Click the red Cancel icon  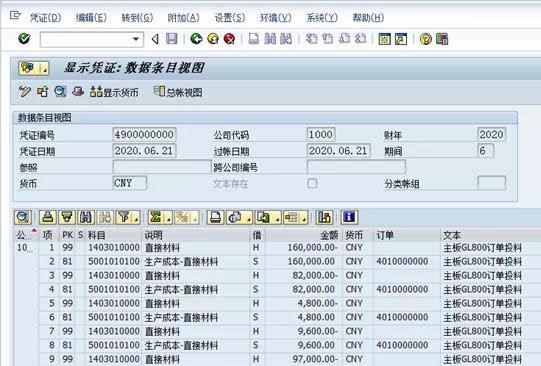click(x=229, y=39)
